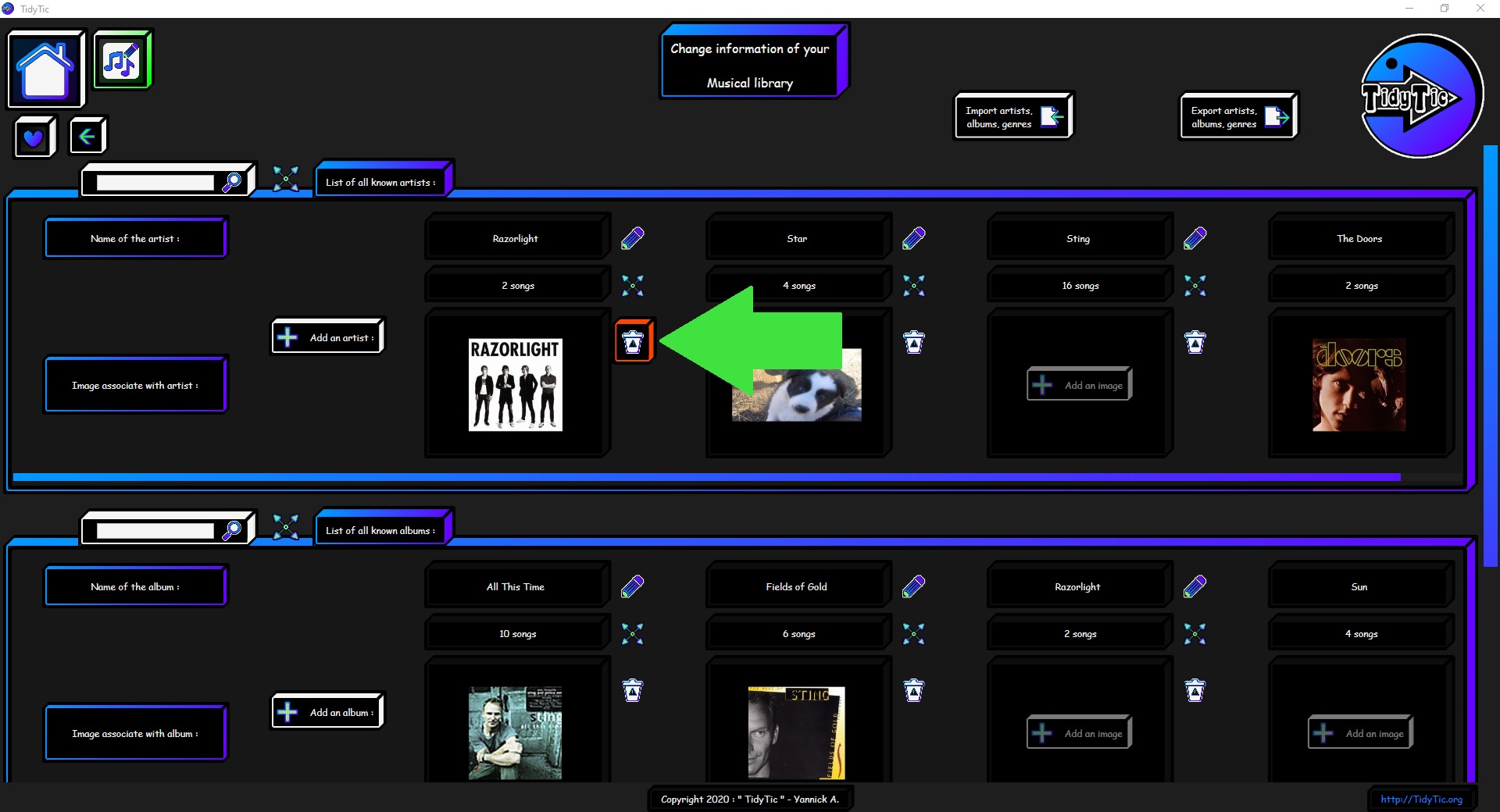Edit the Razorlight album name
Image resolution: width=1500 pixels, height=812 pixels.
(x=1195, y=586)
